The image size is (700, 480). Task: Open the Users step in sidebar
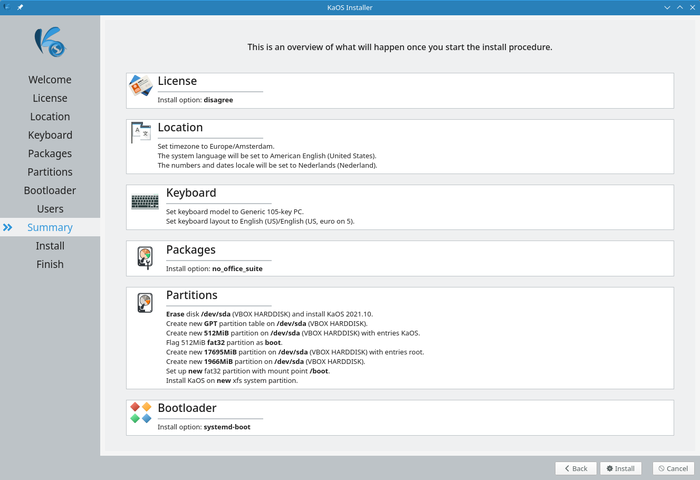50,209
